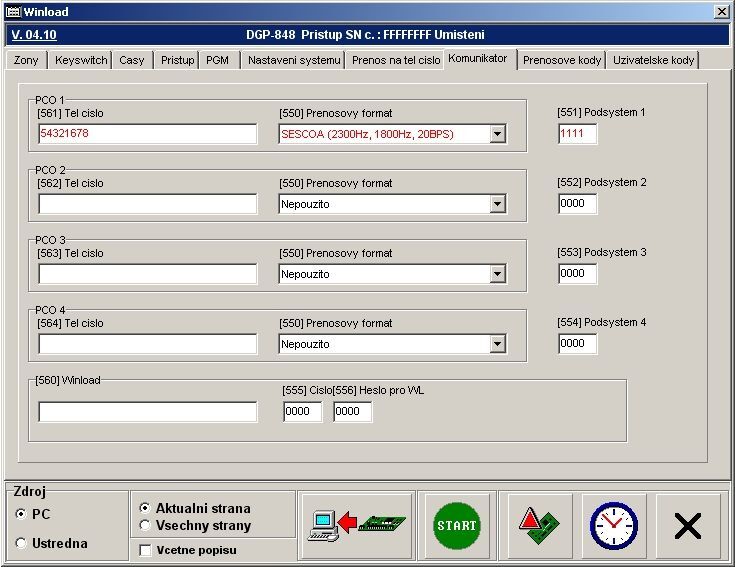Focus the Podsystem 1 code field

[x=577, y=134]
